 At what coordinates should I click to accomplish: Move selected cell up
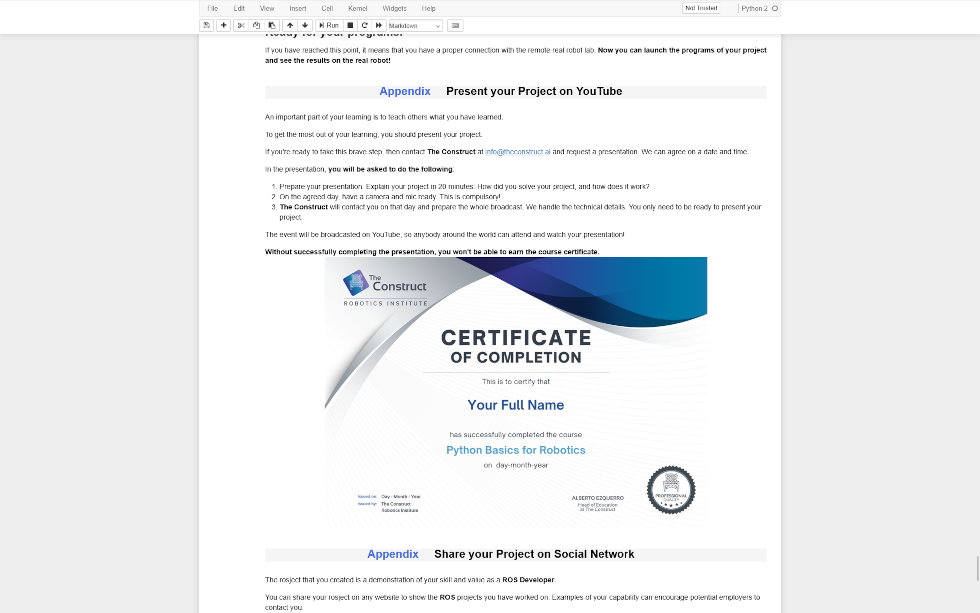[290, 25]
